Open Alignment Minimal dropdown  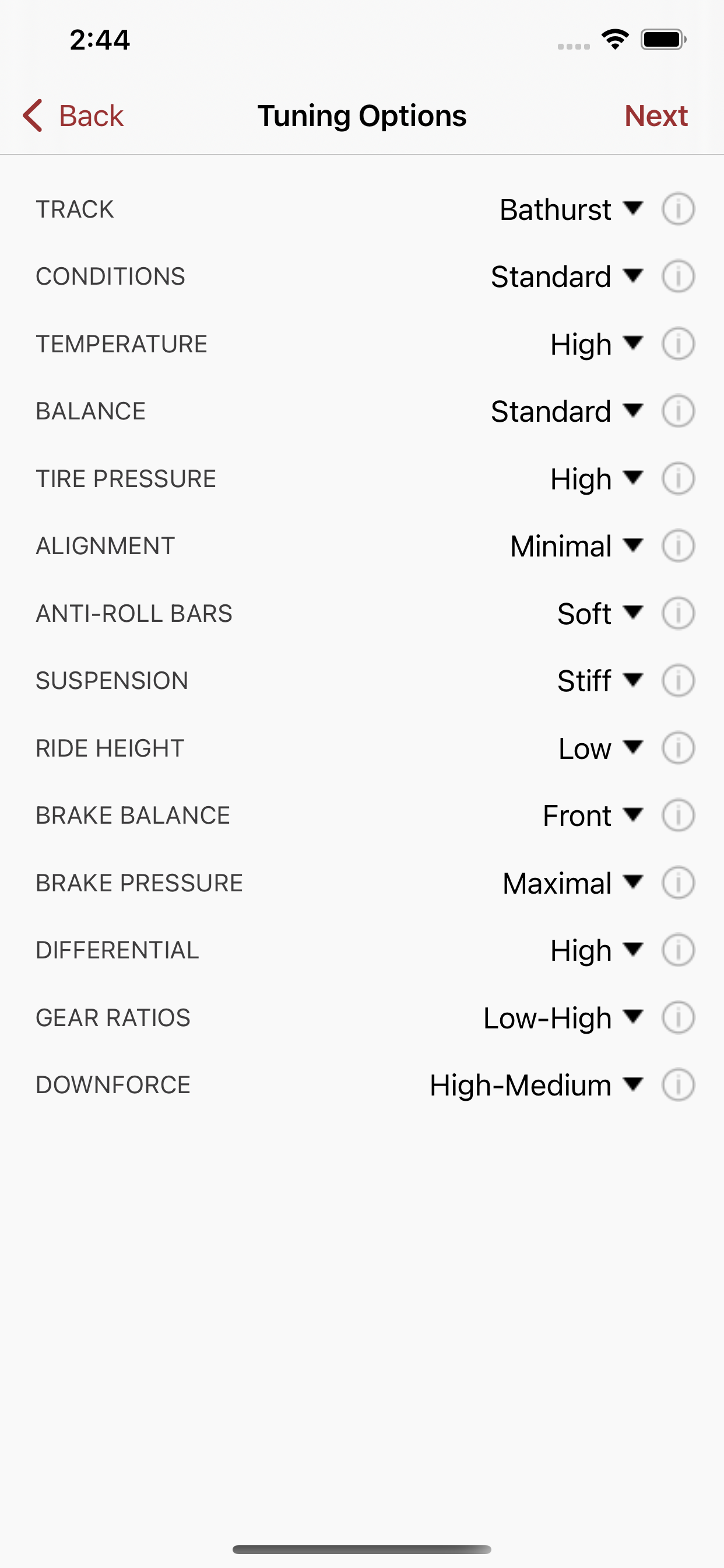coord(575,546)
